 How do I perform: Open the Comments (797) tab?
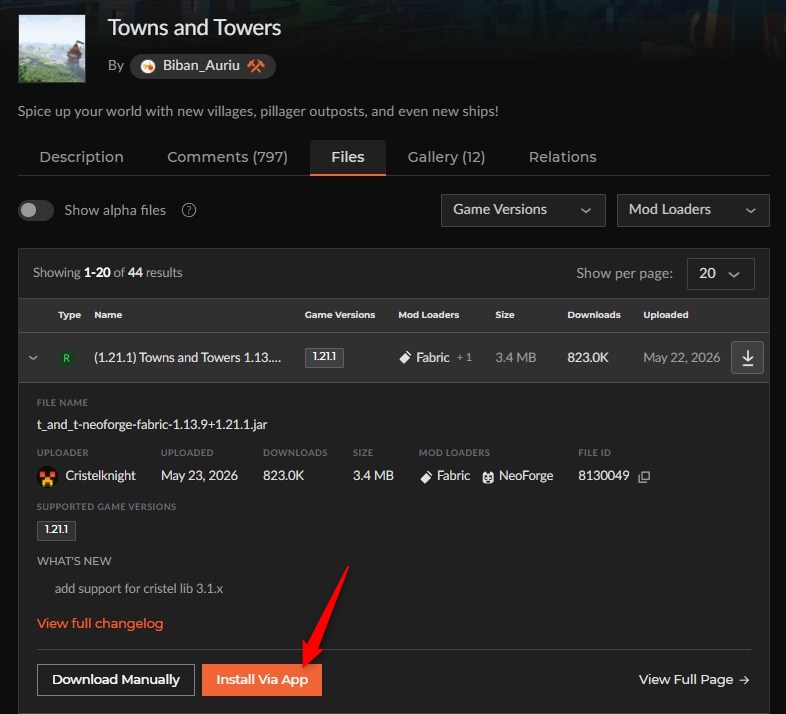pos(228,157)
